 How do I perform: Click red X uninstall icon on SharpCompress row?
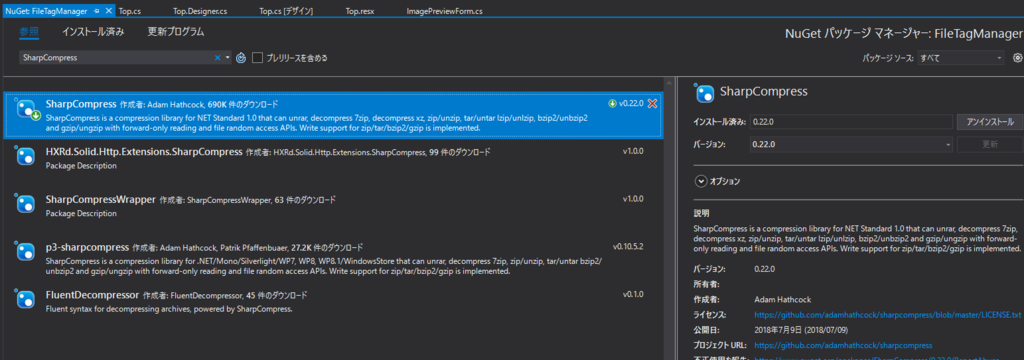point(651,104)
